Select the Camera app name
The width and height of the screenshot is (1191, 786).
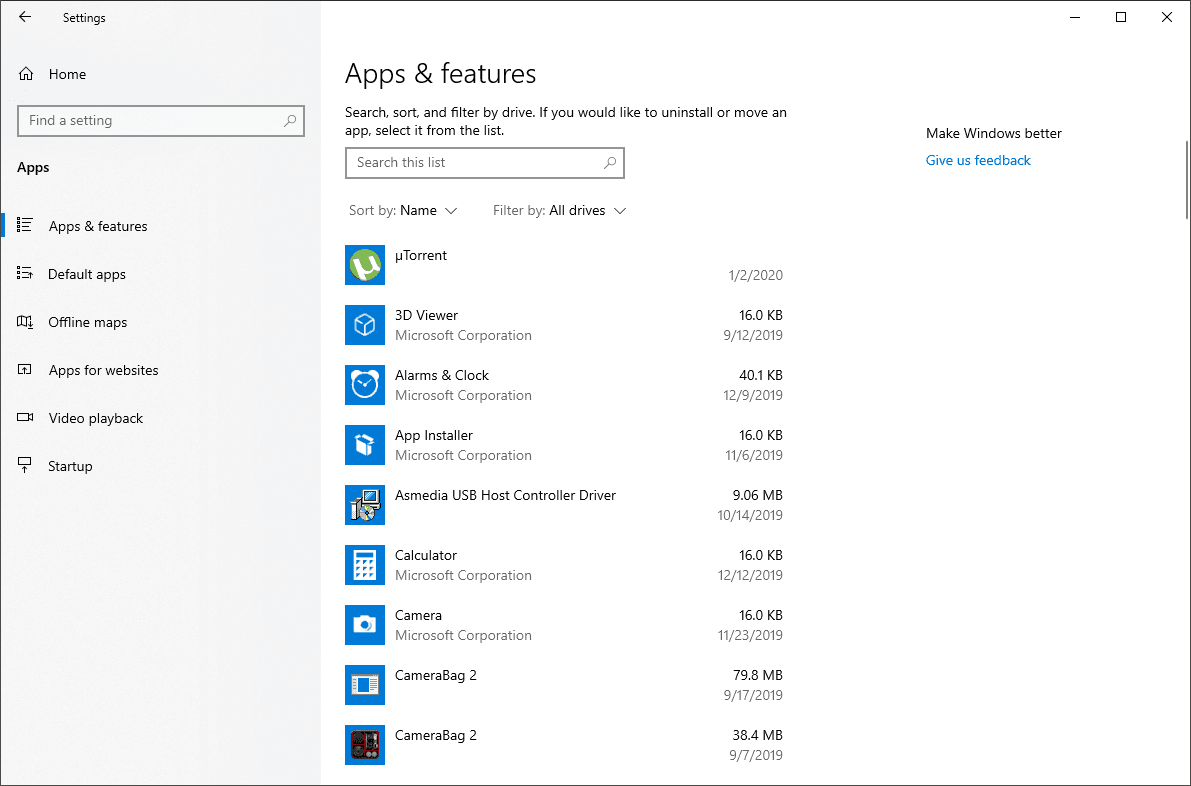(418, 615)
